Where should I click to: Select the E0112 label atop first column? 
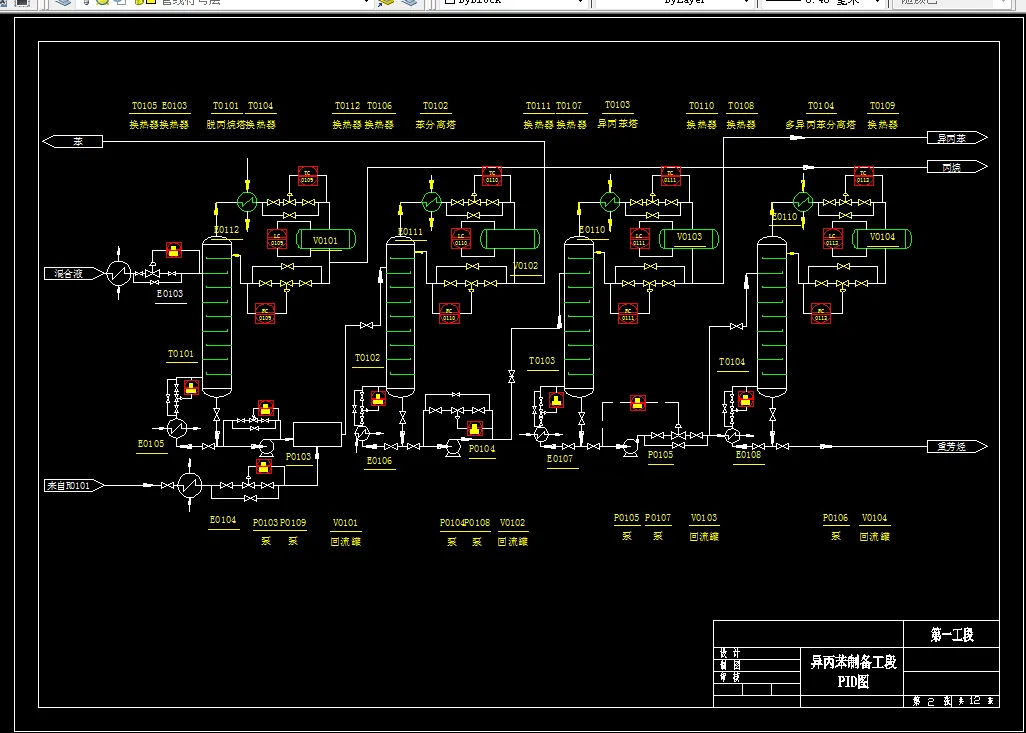pos(227,230)
